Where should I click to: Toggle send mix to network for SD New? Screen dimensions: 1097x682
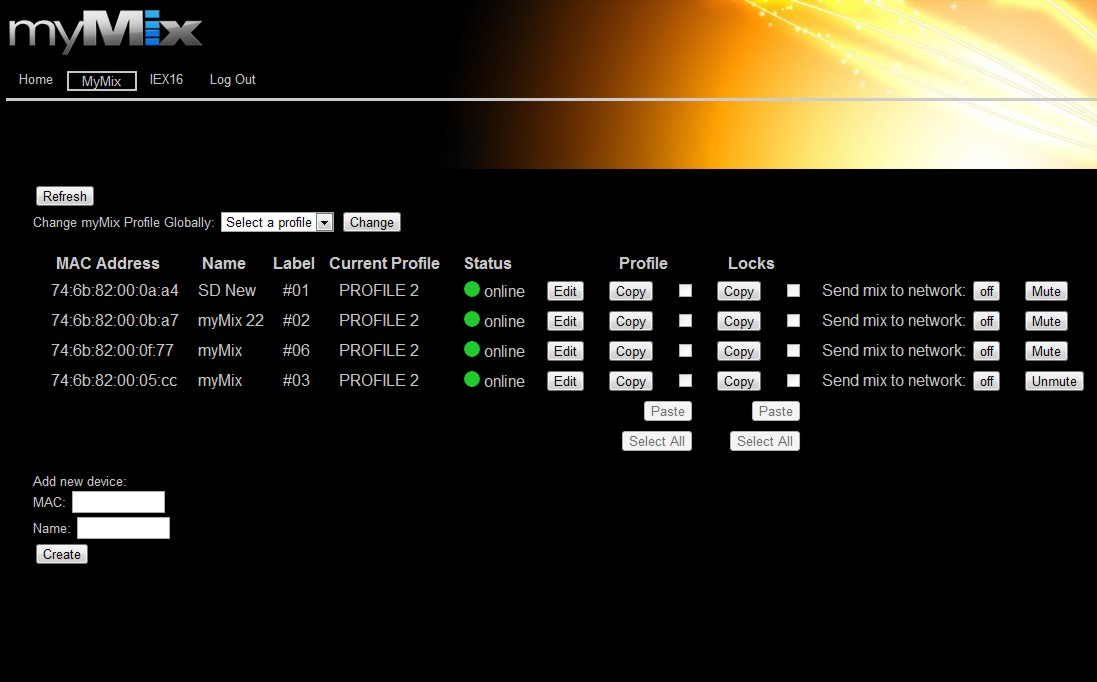986,291
